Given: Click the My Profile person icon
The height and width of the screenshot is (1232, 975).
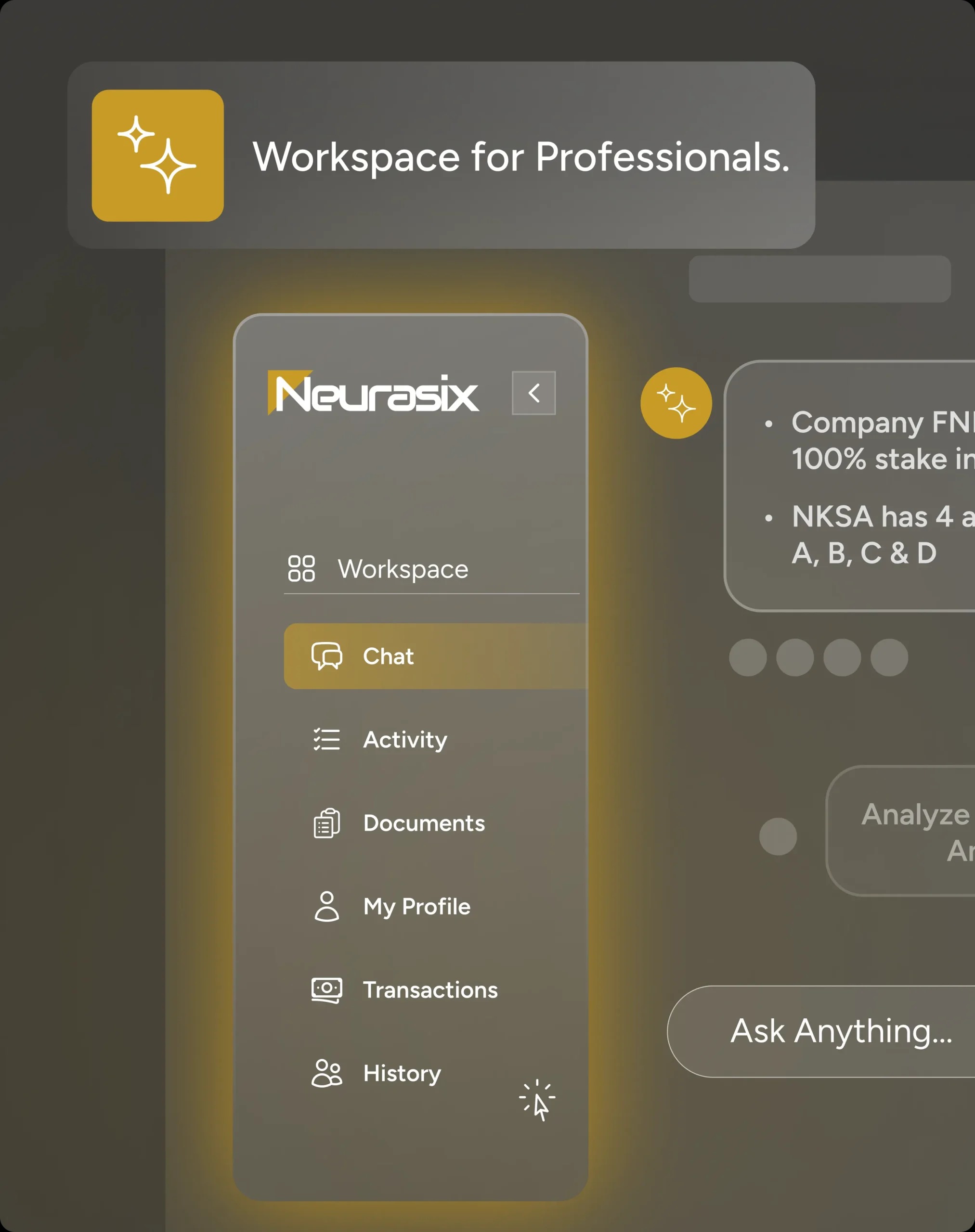Looking at the screenshot, I should click(x=326, y=906).
